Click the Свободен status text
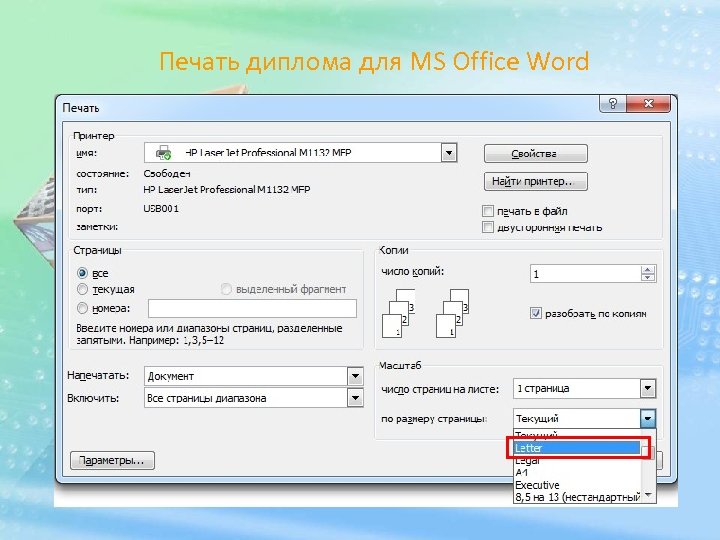 167,174
